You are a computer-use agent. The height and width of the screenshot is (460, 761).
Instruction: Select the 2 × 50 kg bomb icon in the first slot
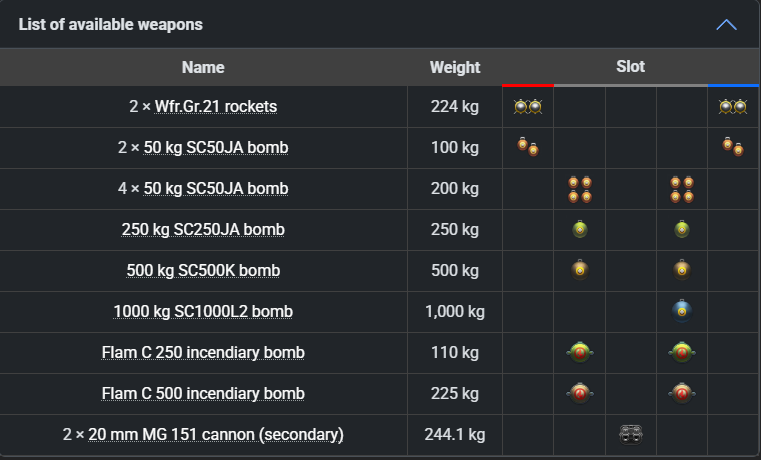pos(528,148)
